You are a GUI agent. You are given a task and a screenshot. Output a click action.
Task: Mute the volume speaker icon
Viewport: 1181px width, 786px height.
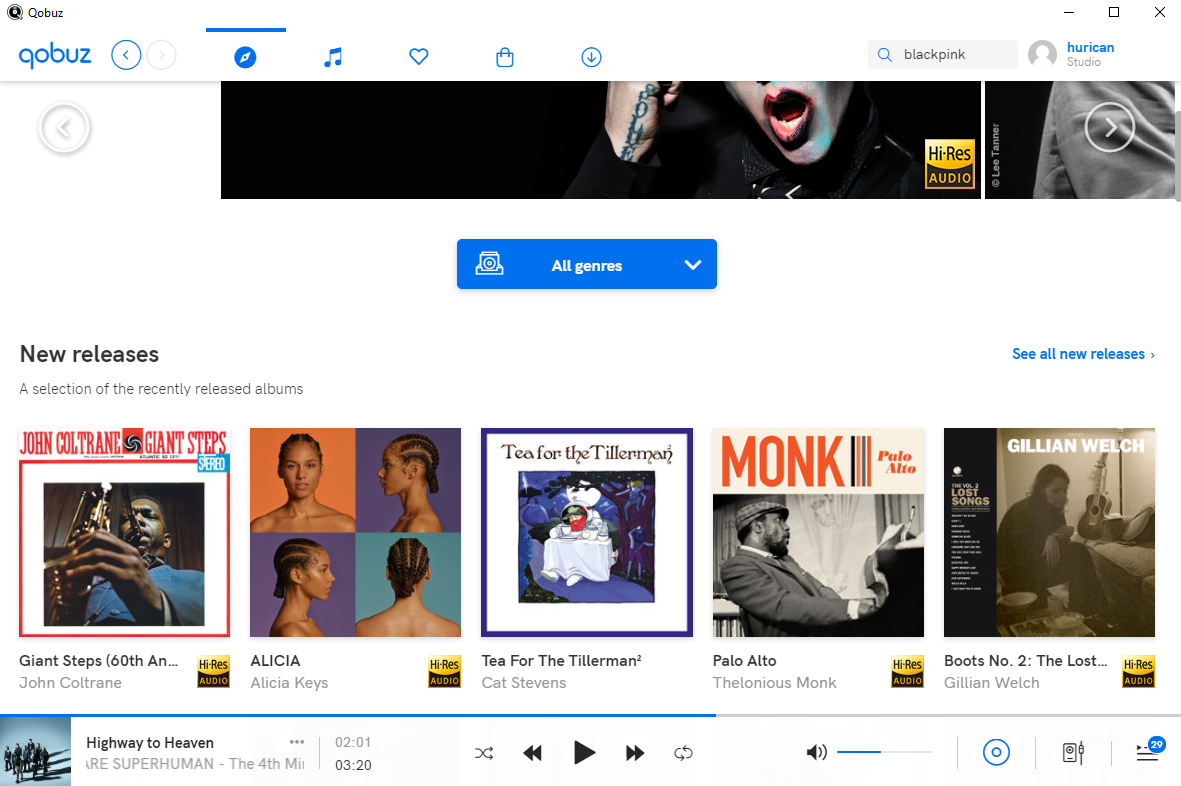[816, 752]
